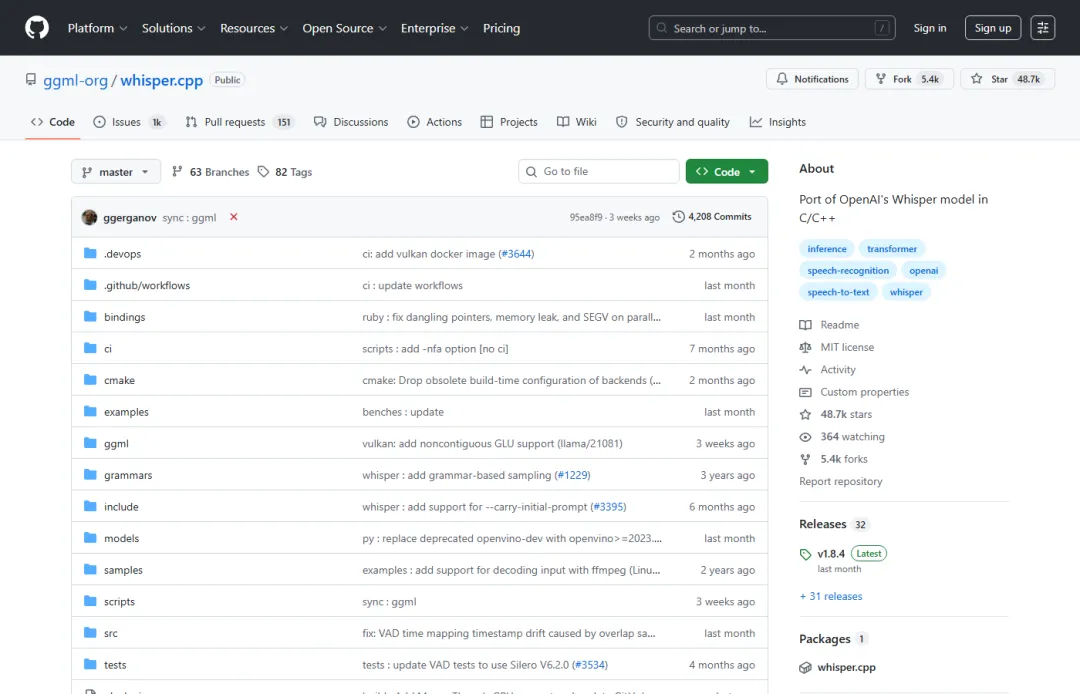This screenshot has width=1080, height=694.
Task: Click the folder icon beside ggml
Action: (90, 443)
